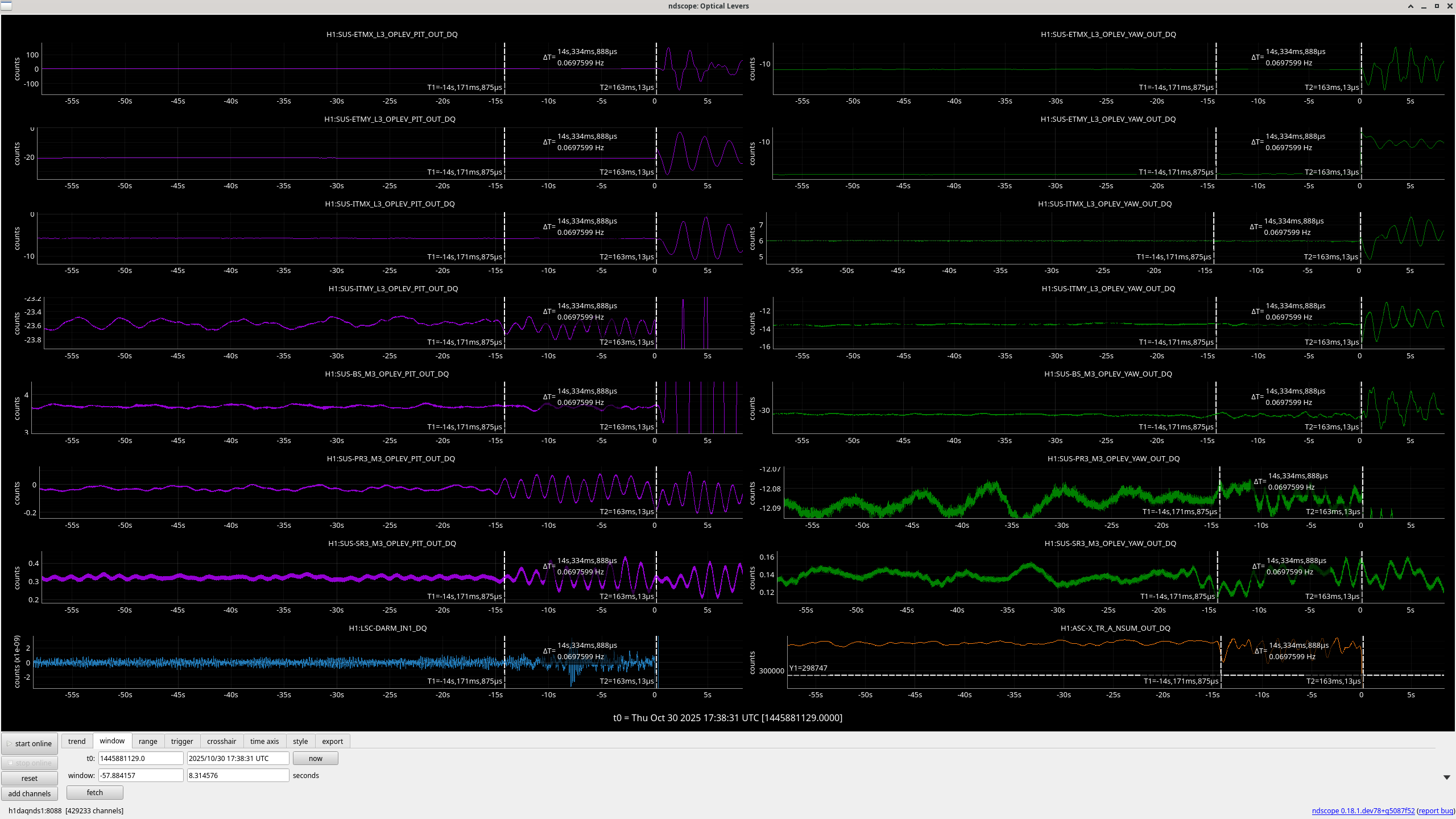This screenshot has width=1456, height=819.
Task: Select the crosshair tab
Action: (221, 741)
